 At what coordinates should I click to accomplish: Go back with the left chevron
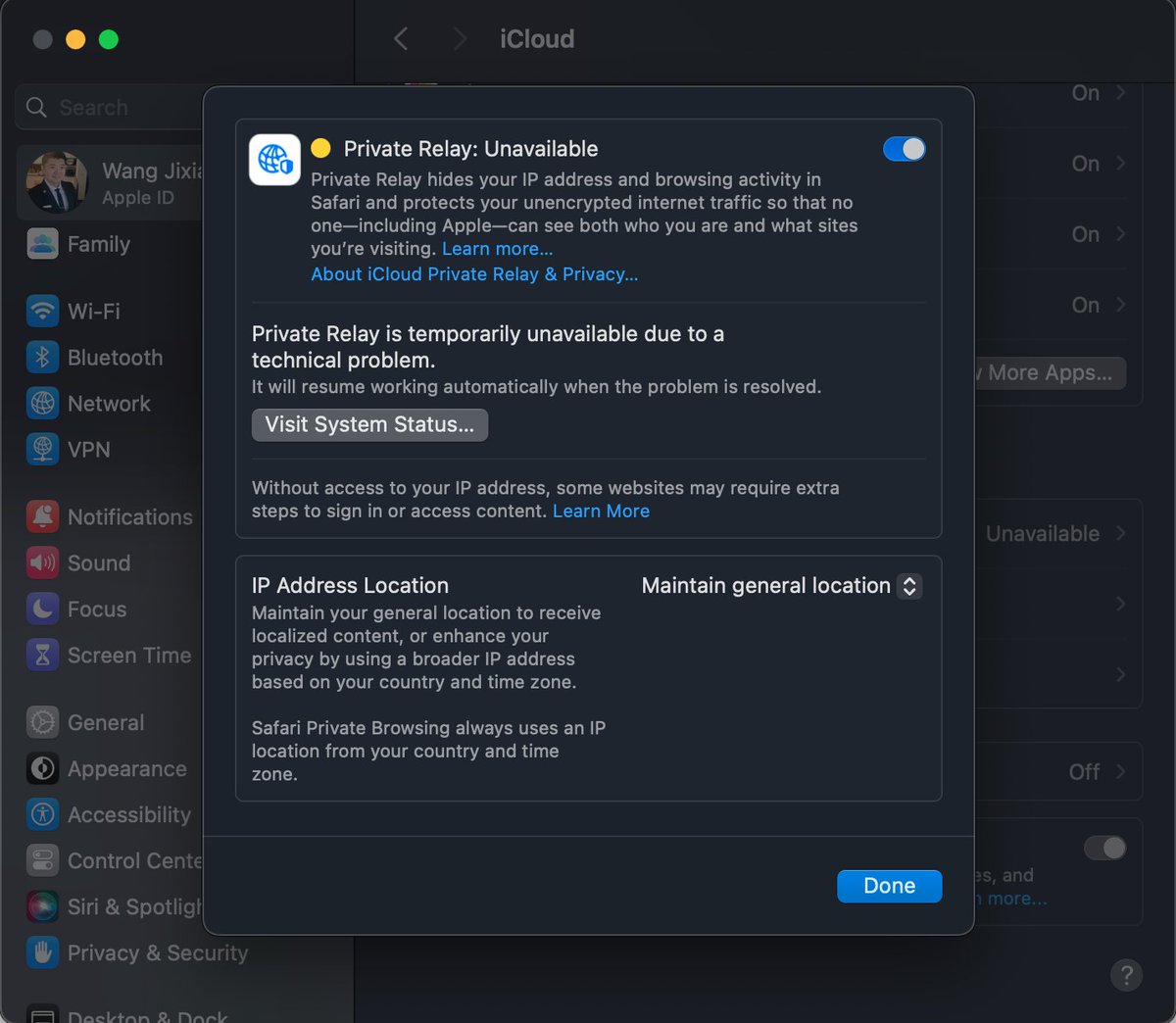click(400, 38)
